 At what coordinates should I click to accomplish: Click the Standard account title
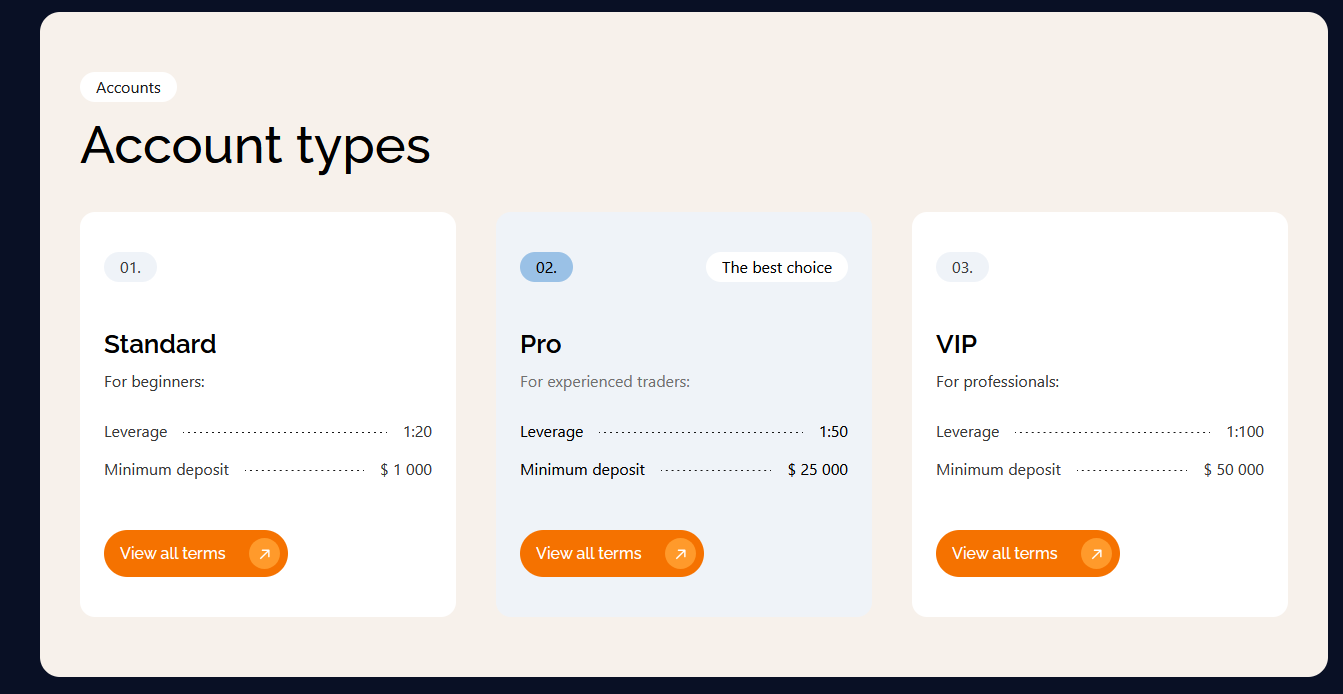click(x=160, y=344)
